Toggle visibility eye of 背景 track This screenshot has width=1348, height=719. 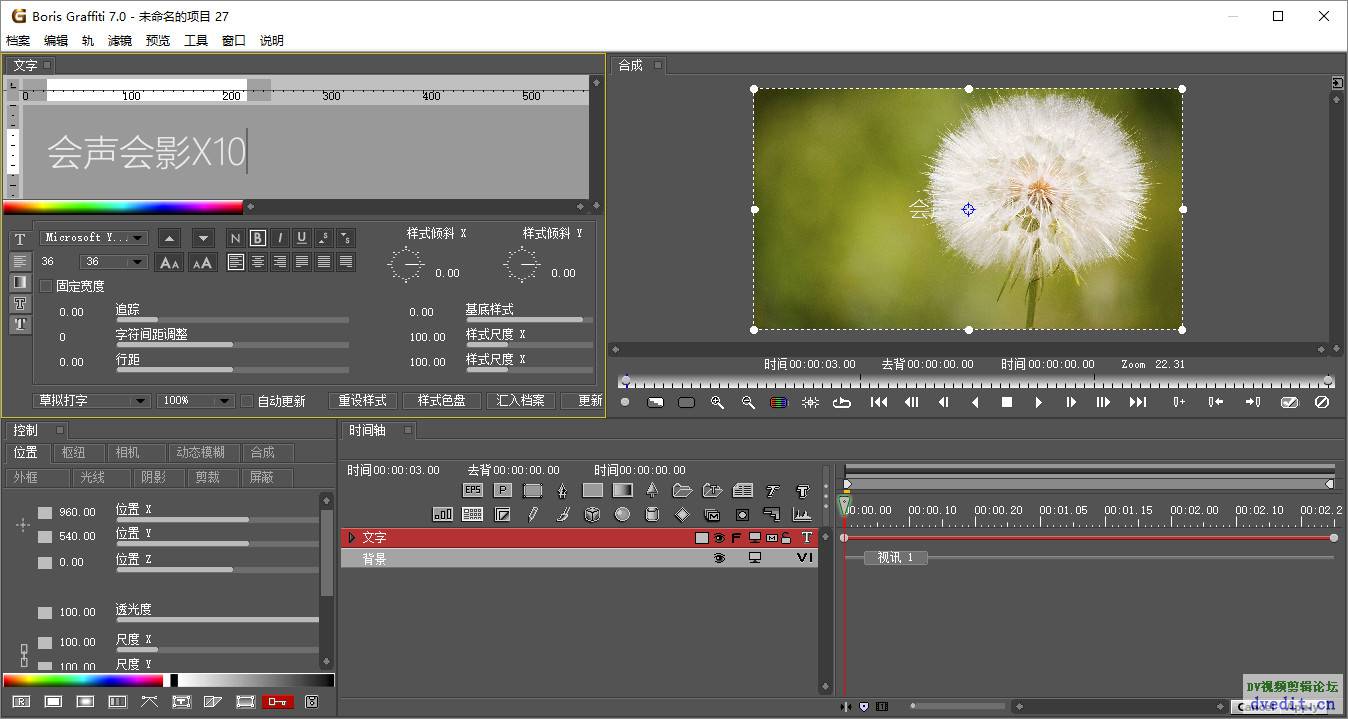pyautogui.click(x=718, y=559)
